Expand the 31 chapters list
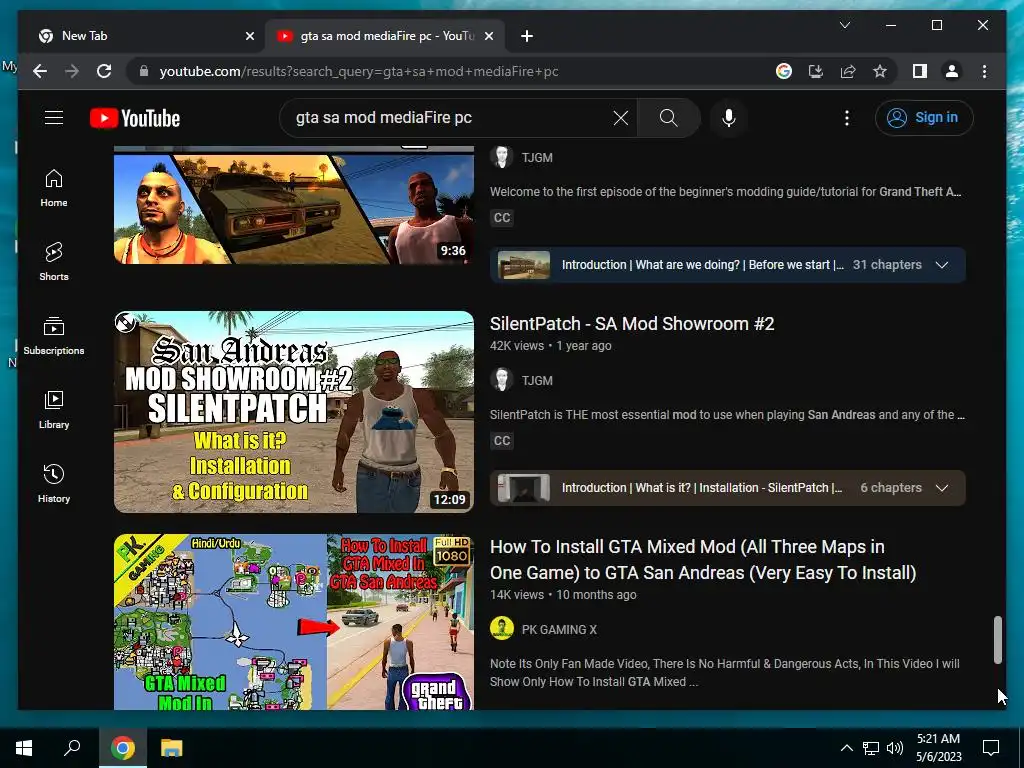 coord(941,265)
